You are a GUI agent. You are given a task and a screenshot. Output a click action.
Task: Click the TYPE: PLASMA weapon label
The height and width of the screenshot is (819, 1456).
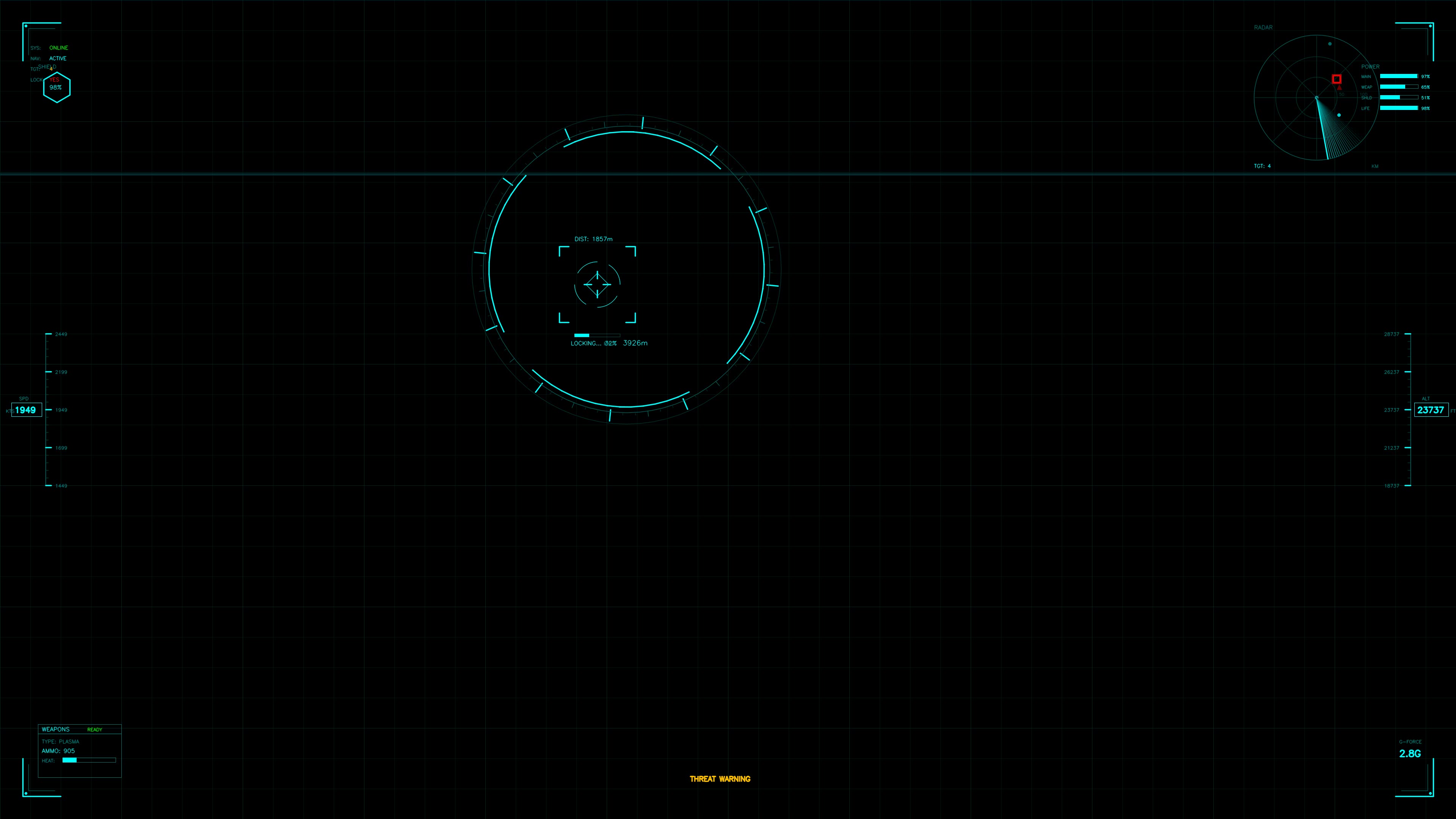click(61, 742)
